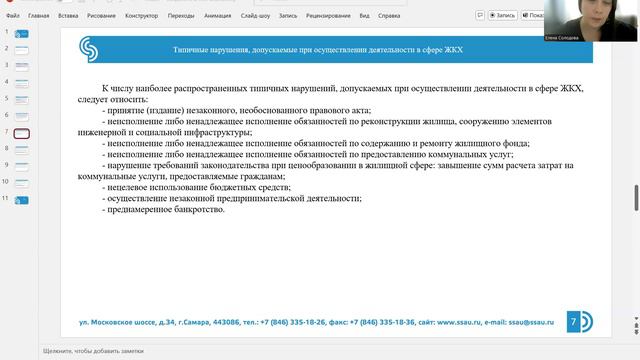640x360 pixels.
Task: Open the Вид ribbon tab
Action: 364,16
